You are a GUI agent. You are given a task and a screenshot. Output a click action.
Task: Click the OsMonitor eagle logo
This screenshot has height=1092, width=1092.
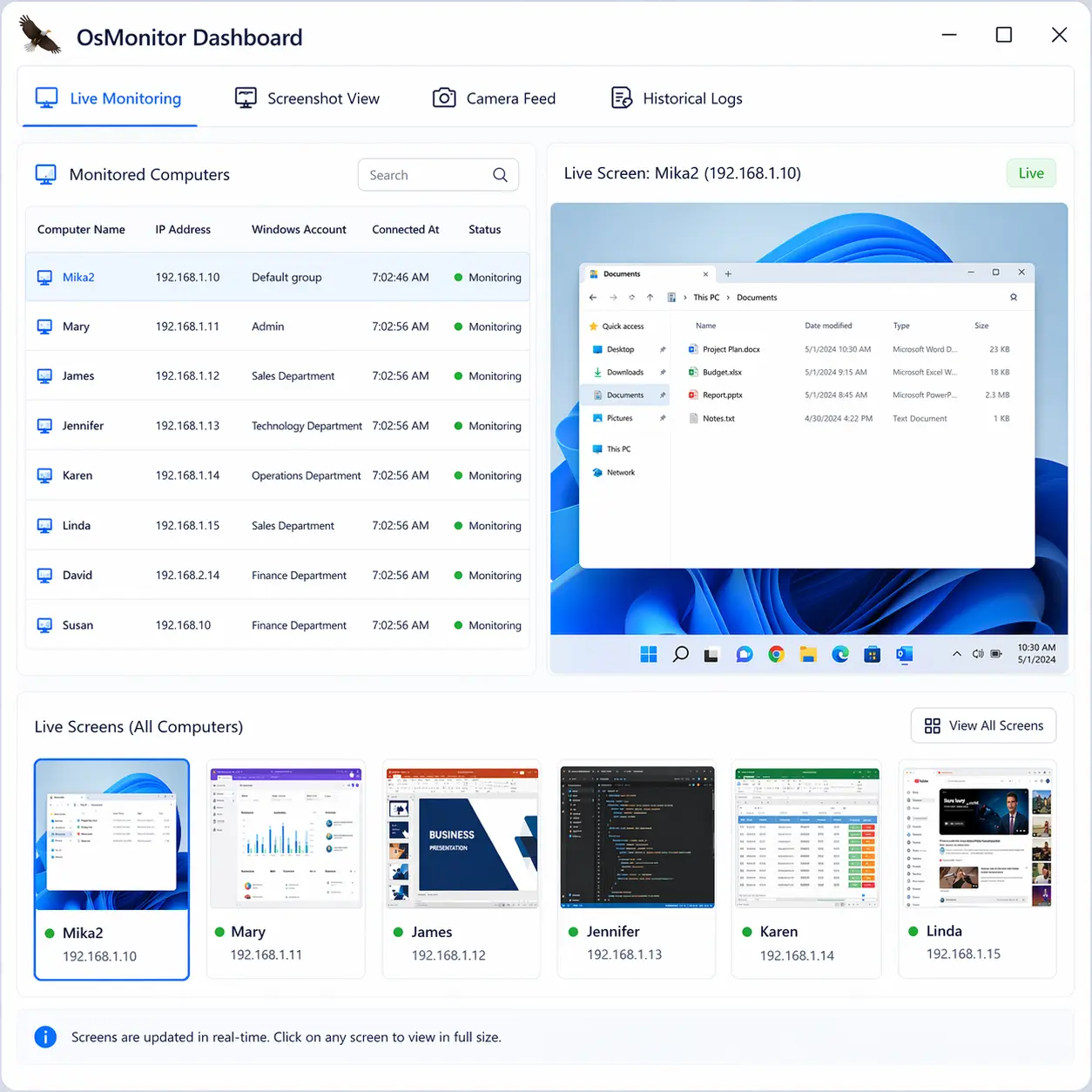click(40, 36)
